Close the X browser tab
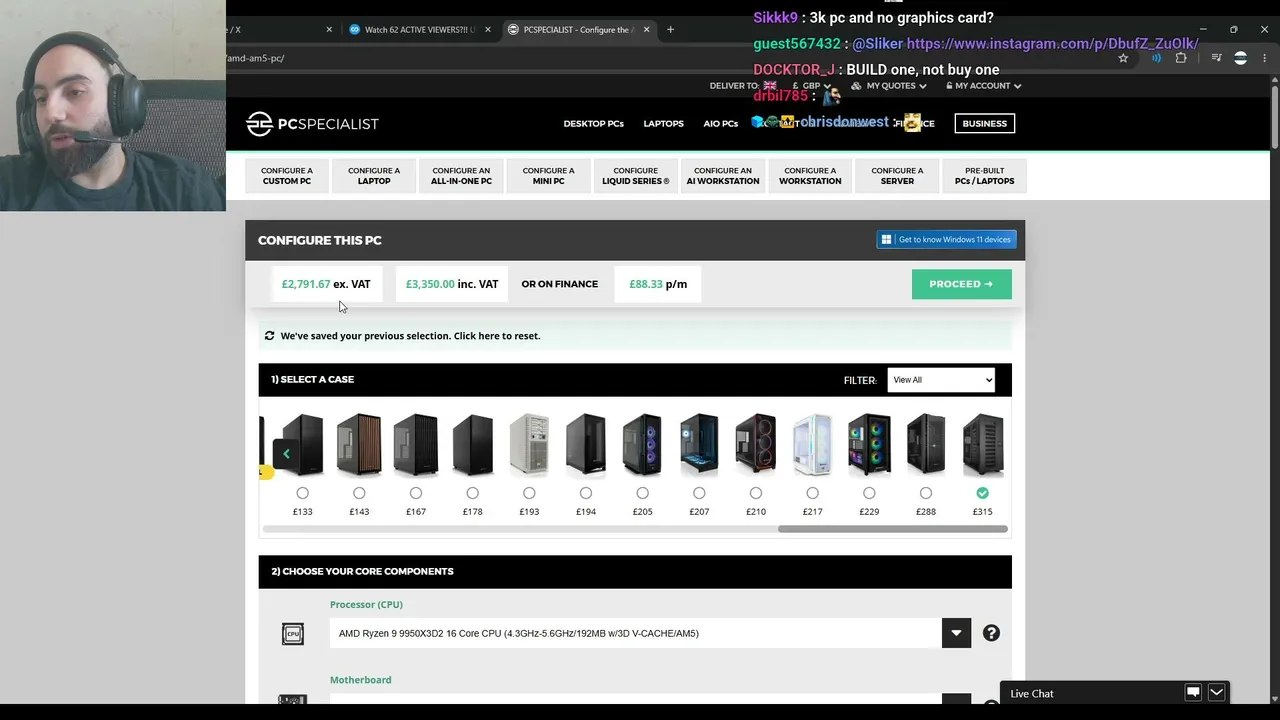The width and height of the screenshot is (1280, 720). 329,29
